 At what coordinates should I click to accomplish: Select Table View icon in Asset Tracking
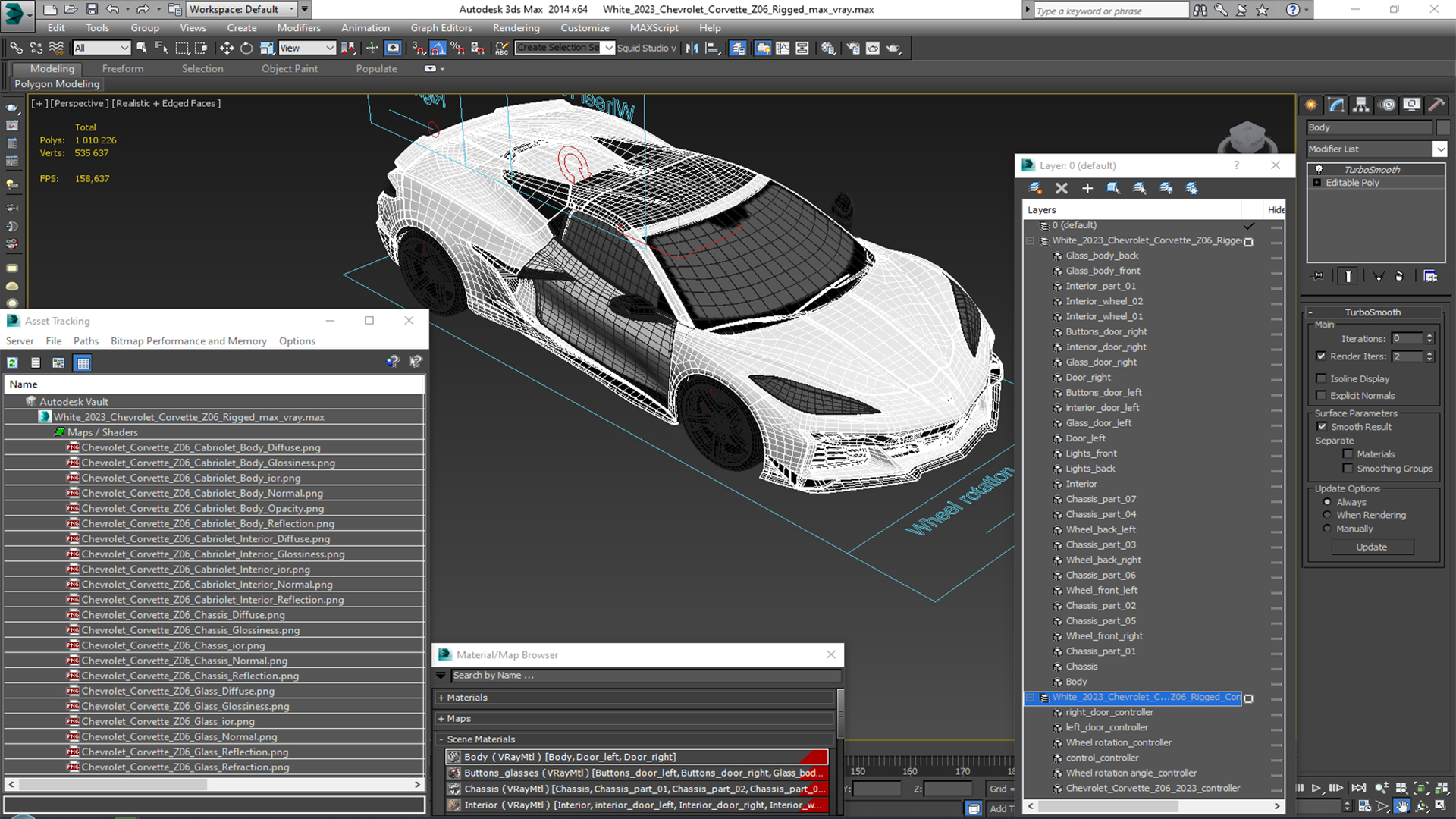point(83,362)
